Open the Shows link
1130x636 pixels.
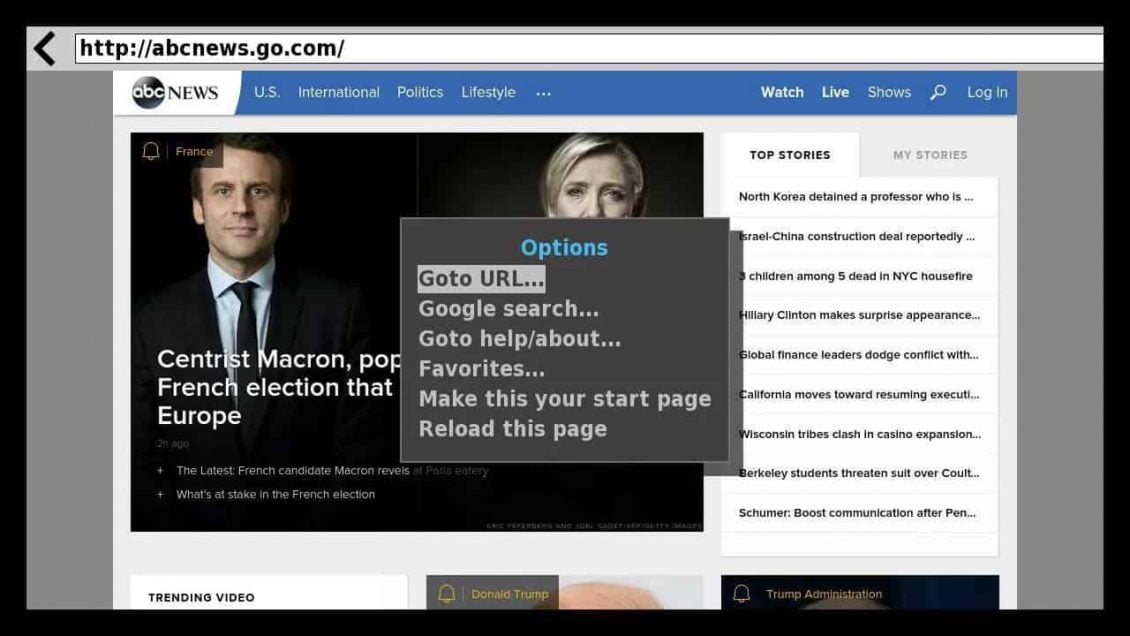tap(889, 92)
